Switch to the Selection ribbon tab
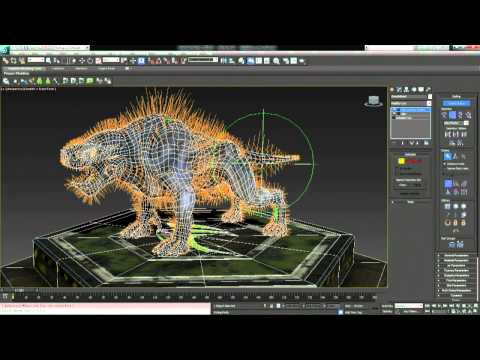 click(81, 68)
